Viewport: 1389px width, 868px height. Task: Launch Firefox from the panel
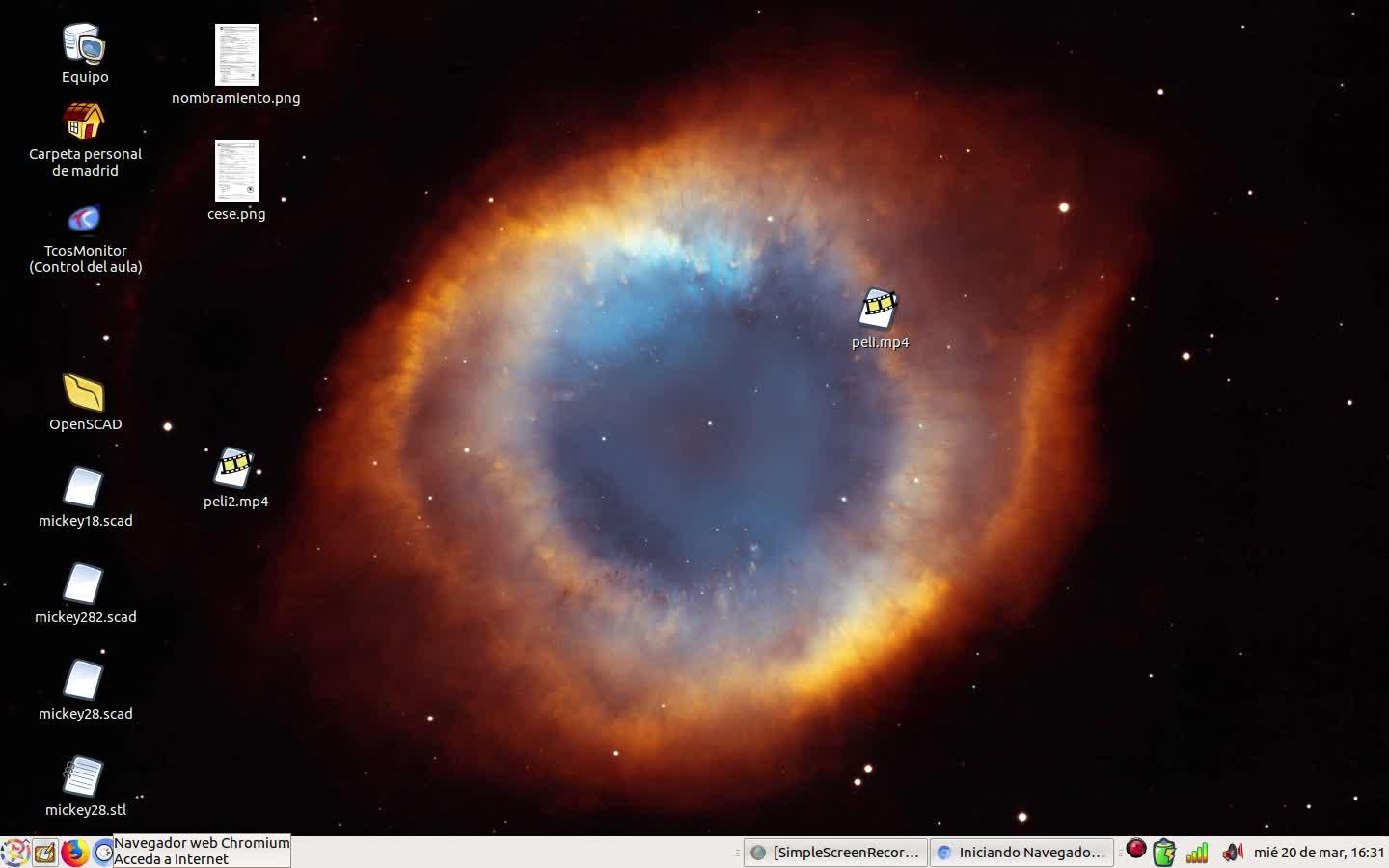pos(74,853)
